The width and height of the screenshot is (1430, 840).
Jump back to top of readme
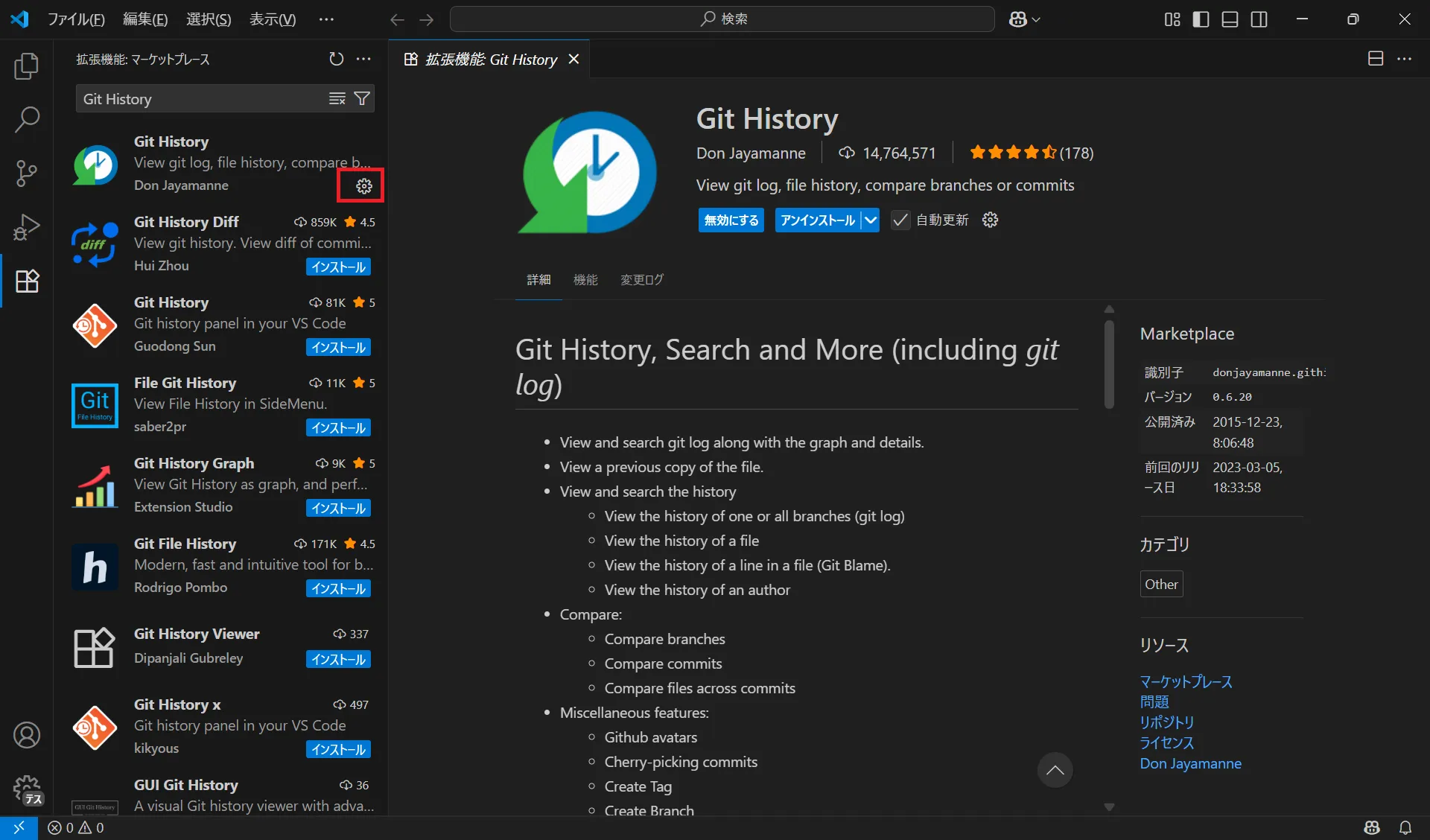click(x=1055, y=770)
